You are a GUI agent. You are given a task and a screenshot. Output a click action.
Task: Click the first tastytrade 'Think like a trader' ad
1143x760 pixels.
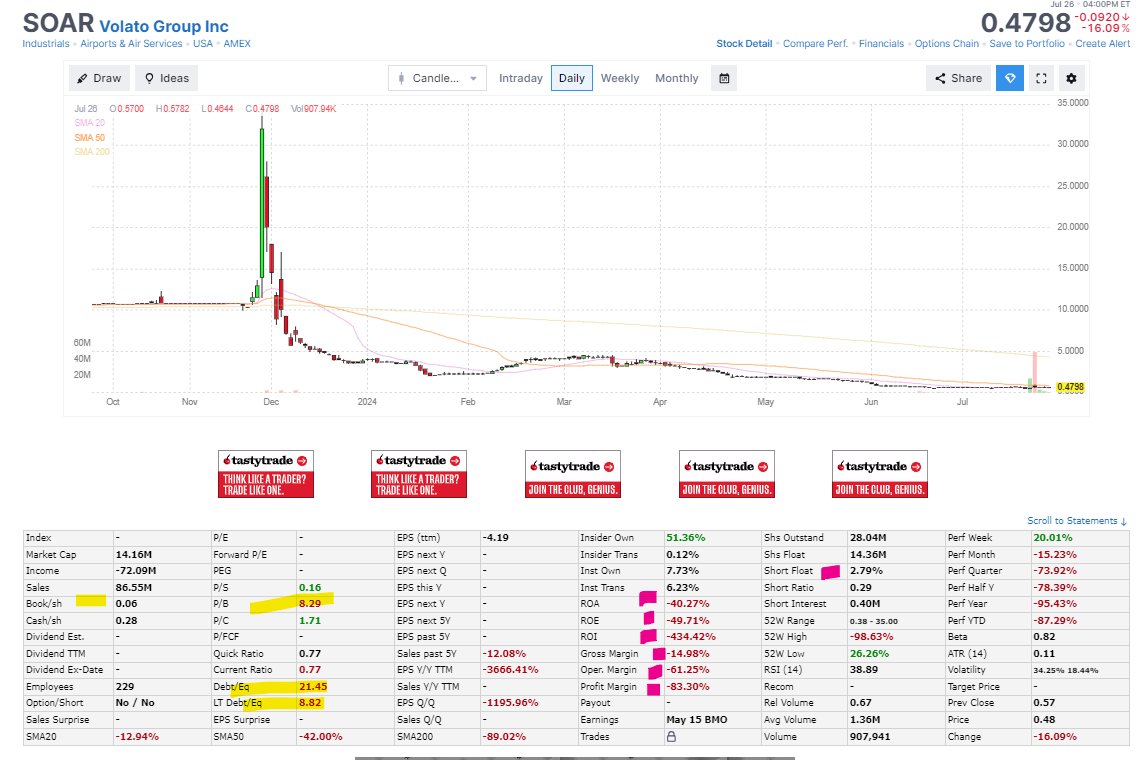click(x=265, y=474)
